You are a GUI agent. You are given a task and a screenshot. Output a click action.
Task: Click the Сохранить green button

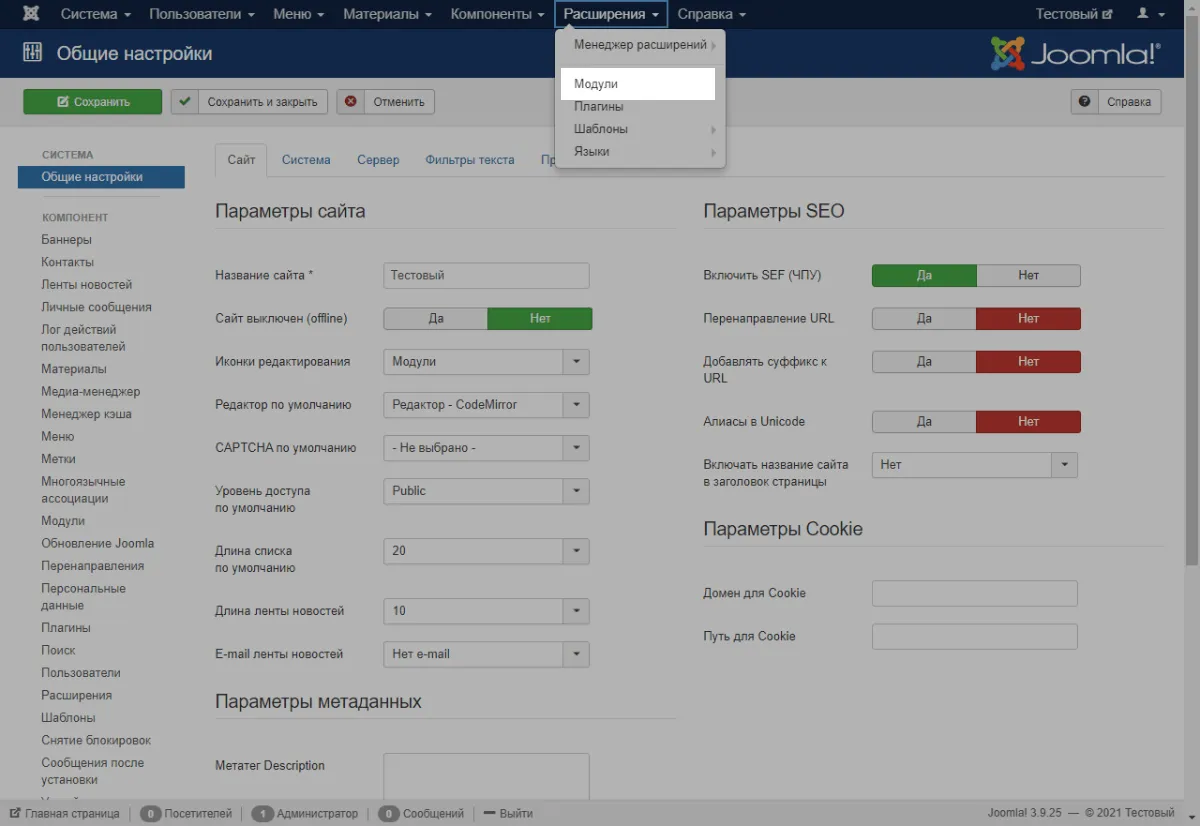(92, 102)
